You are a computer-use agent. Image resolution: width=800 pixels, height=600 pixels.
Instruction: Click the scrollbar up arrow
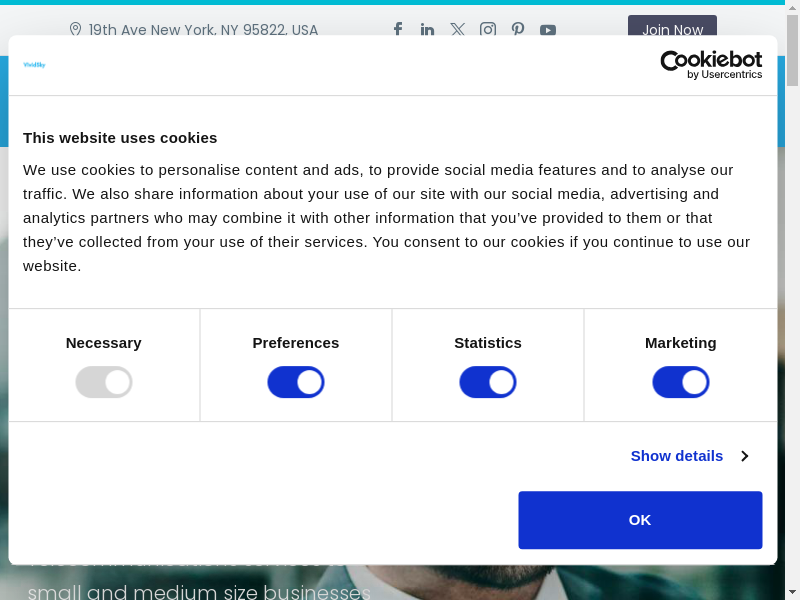tap(792, 6)
